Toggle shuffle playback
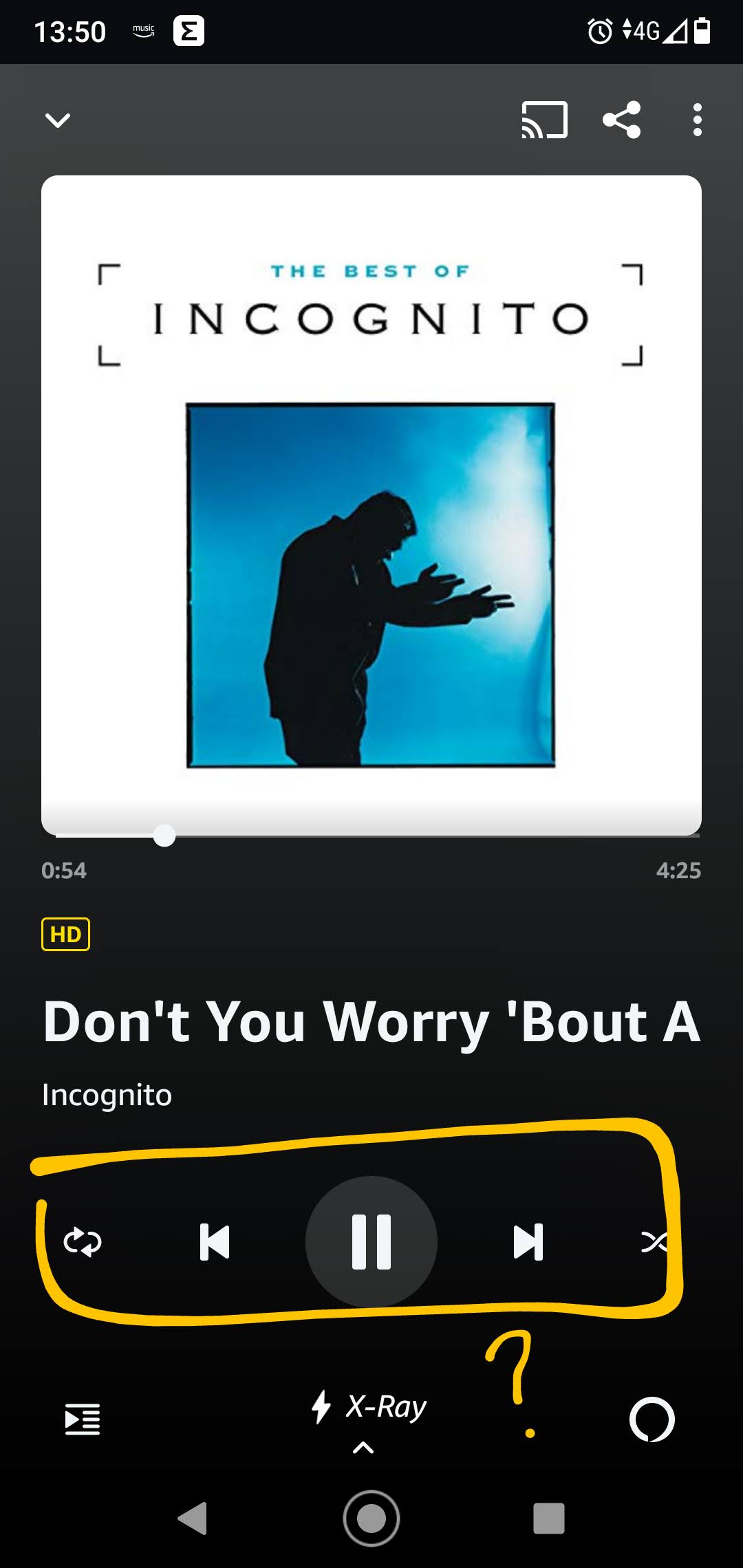The height and width of the screenshot is (1568, 743). (654, 1242)
